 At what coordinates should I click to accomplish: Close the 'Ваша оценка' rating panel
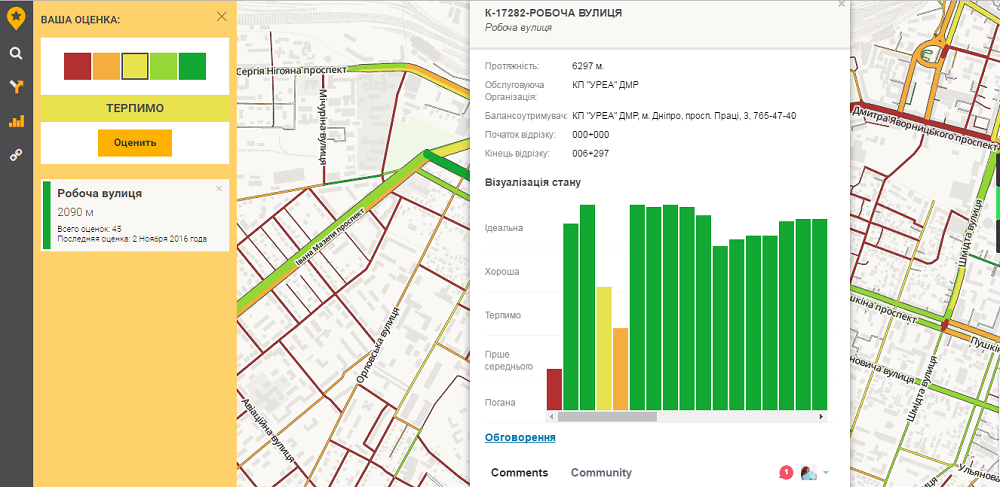tap(222, 17)
